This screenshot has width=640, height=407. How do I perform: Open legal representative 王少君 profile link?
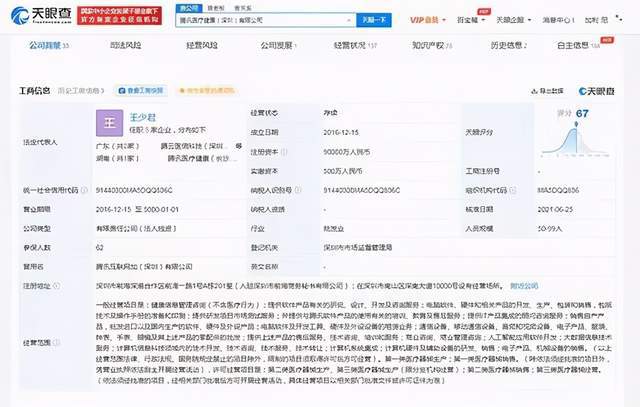[143, 118]
